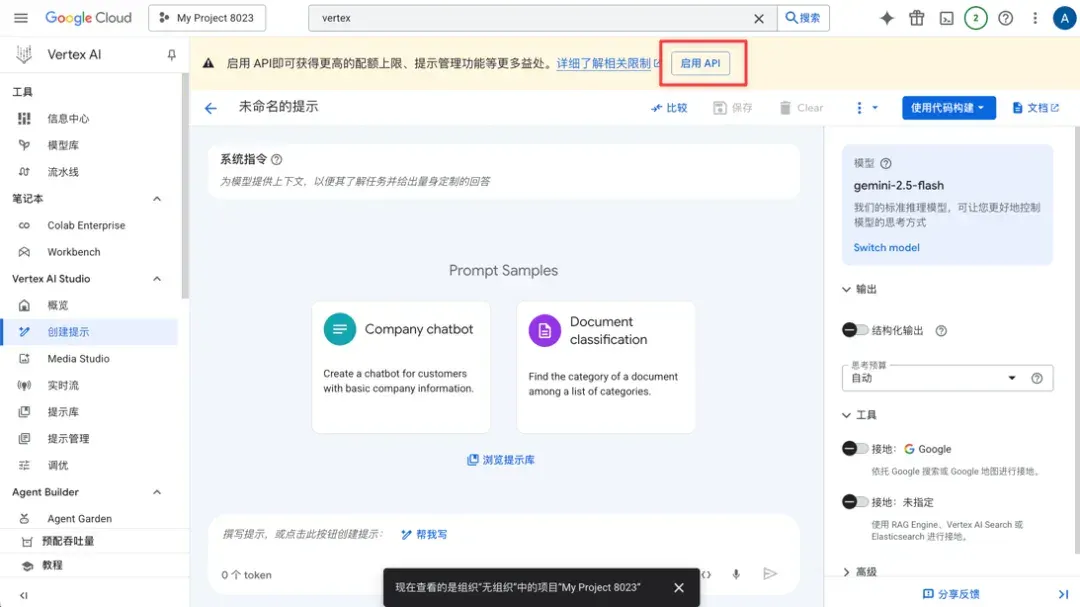Collapse the Vertex AI Studio section
This screenshot has height=607, width=1080.
click(x=156, y=279)
